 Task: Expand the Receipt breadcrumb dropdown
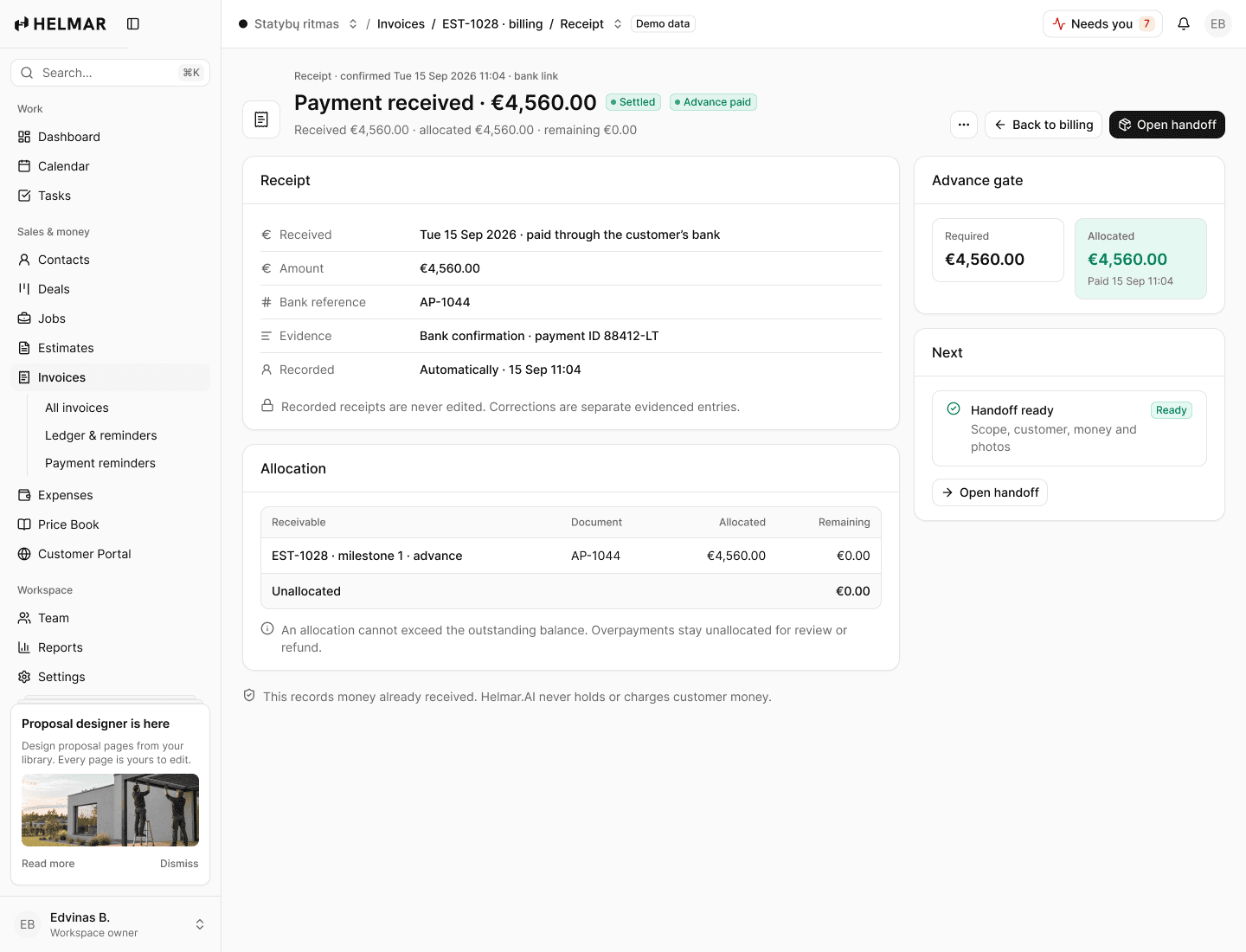click(x=618, y=24)
